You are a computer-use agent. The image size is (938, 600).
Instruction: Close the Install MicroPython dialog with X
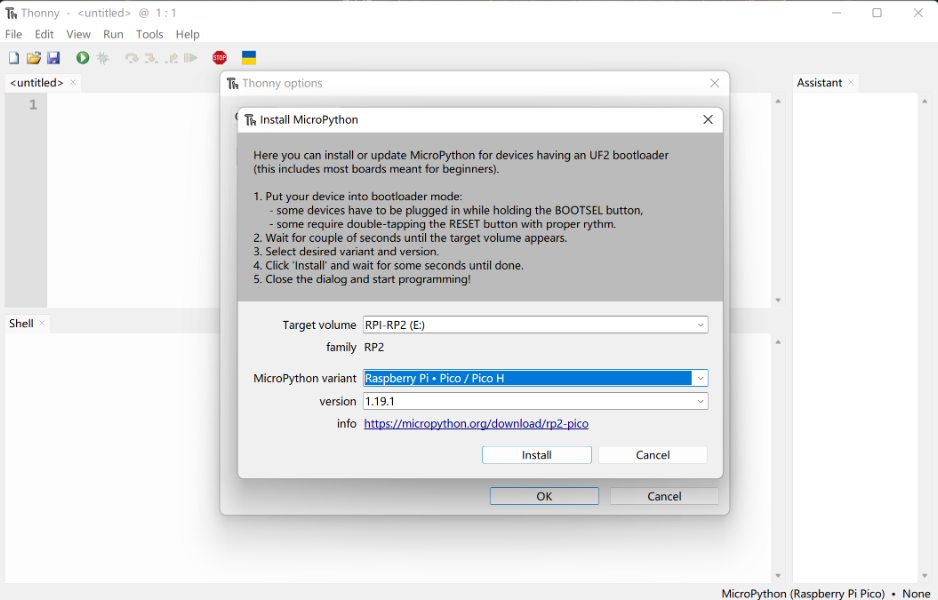(708, 120)
